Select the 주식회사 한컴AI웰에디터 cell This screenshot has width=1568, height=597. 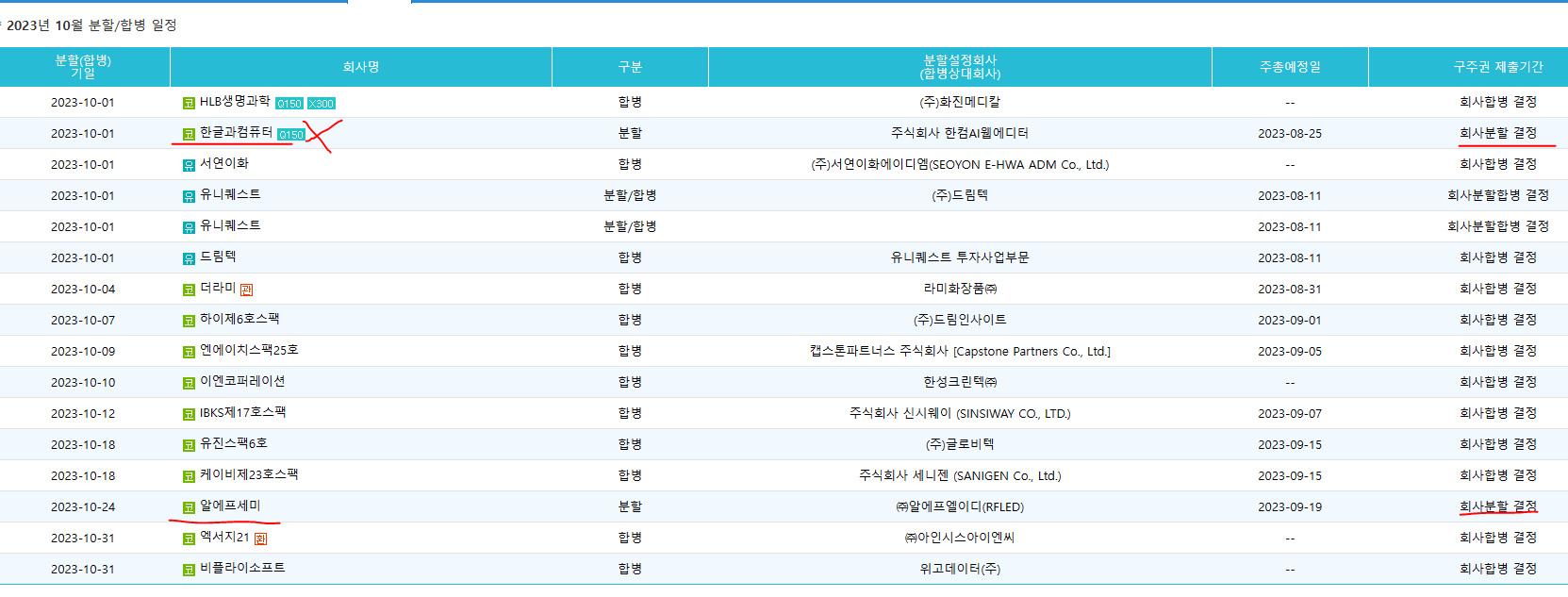pyautogui.click(x=960, y=133)
